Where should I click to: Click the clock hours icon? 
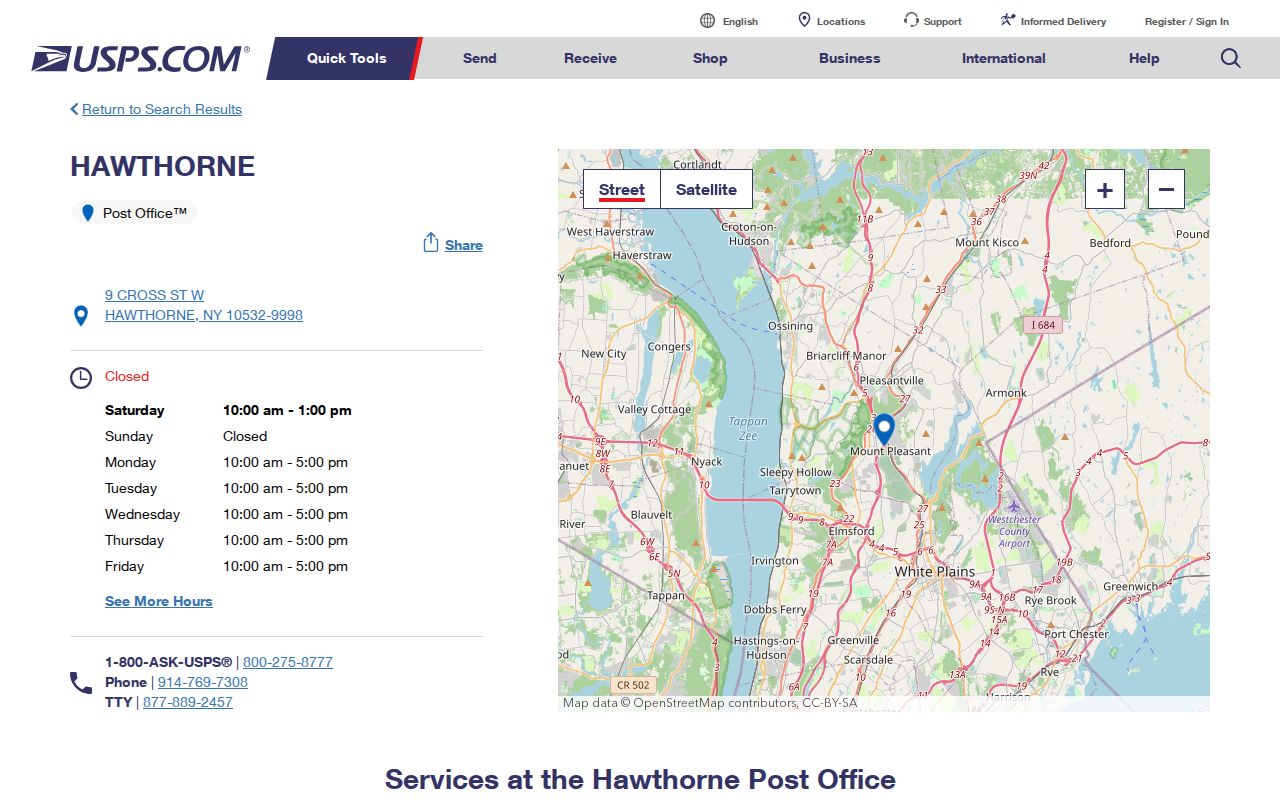81,378
